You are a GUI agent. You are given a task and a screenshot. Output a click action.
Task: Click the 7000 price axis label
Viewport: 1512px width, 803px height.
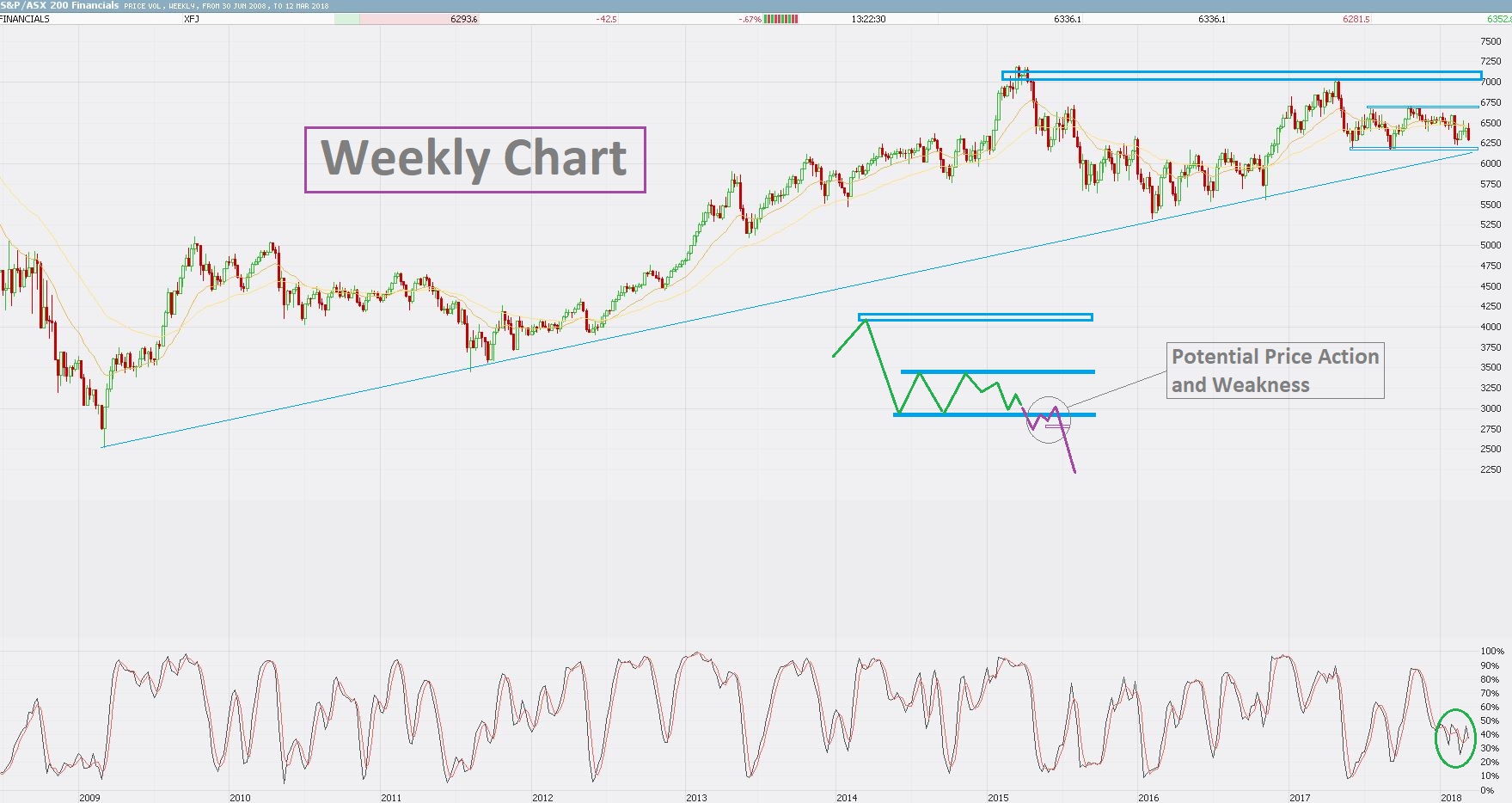[x=1491, y=83]
